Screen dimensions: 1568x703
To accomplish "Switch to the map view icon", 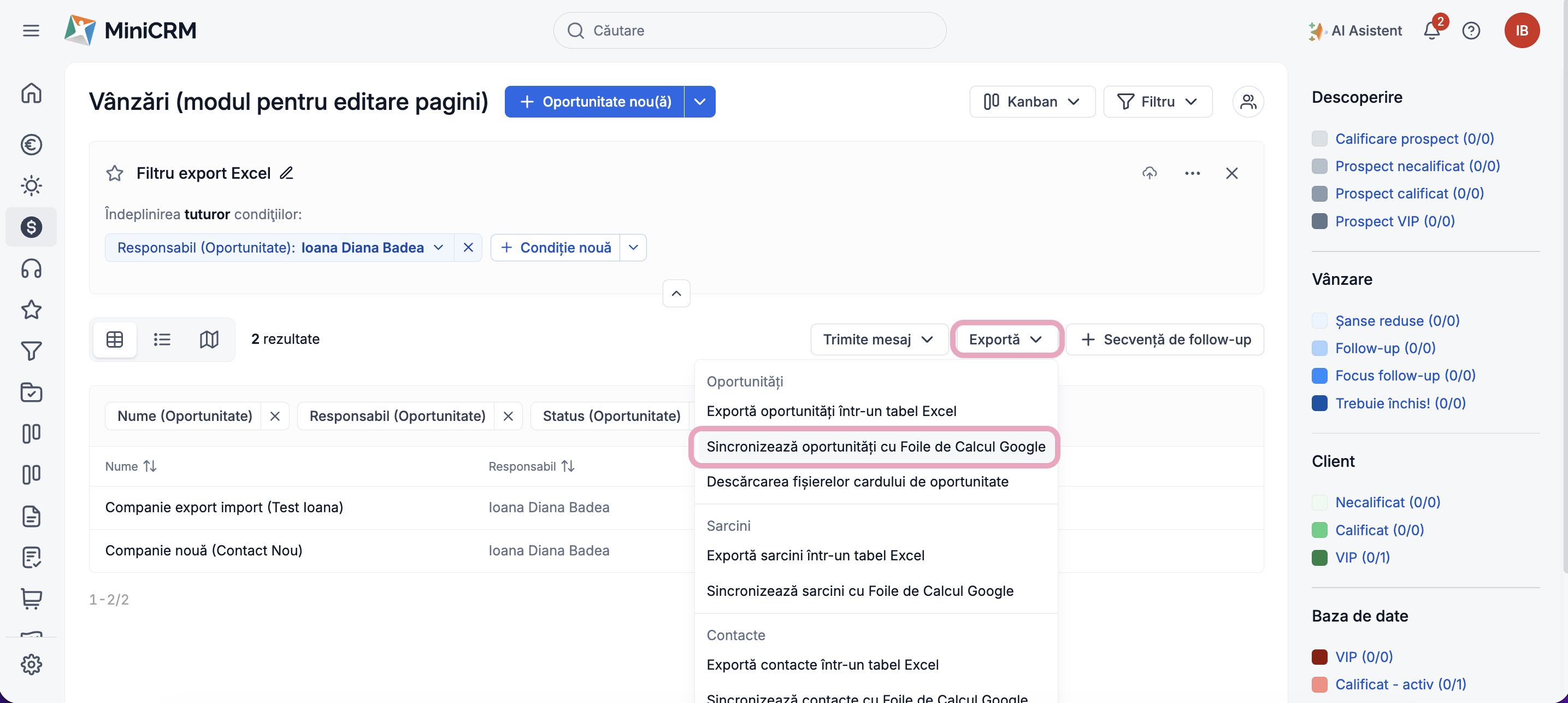I will point(209,339).
